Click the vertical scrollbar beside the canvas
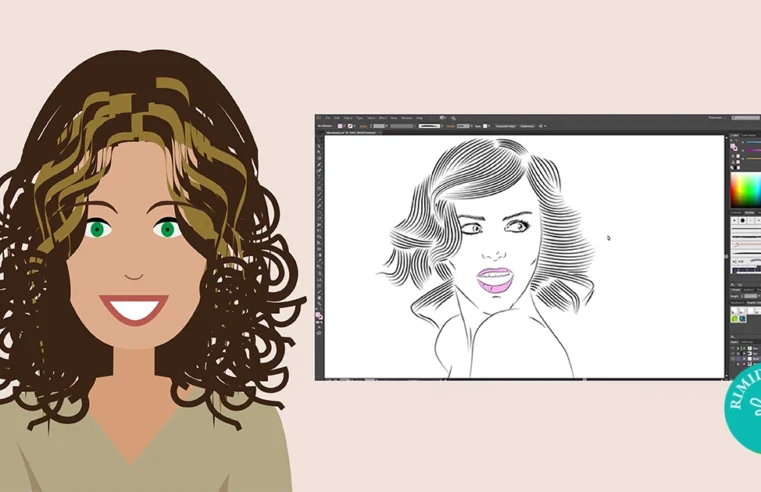This screenshot has width=761, height=492. point(727,256)
